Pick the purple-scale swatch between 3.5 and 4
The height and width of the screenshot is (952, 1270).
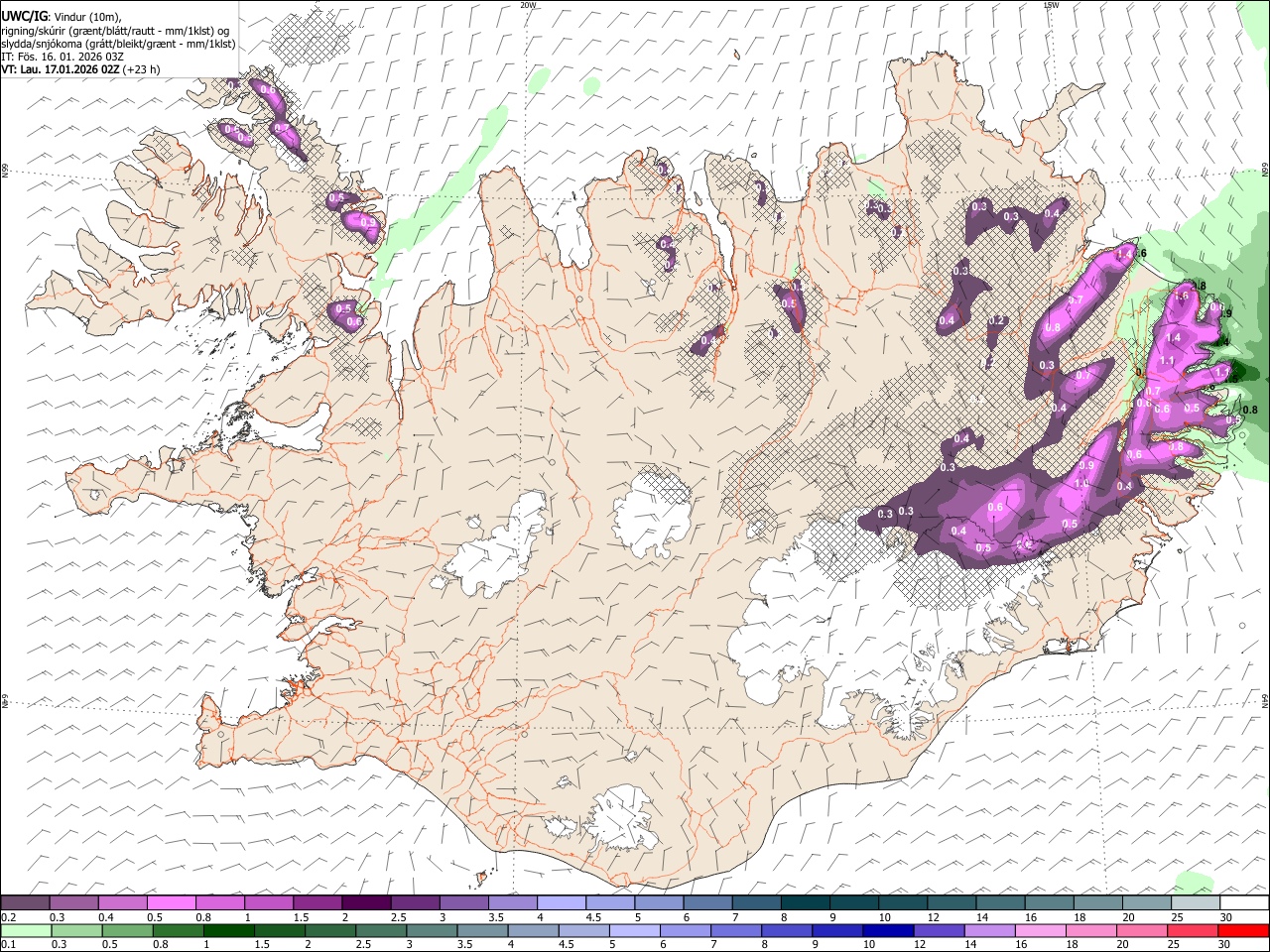[x=512, y=902]
